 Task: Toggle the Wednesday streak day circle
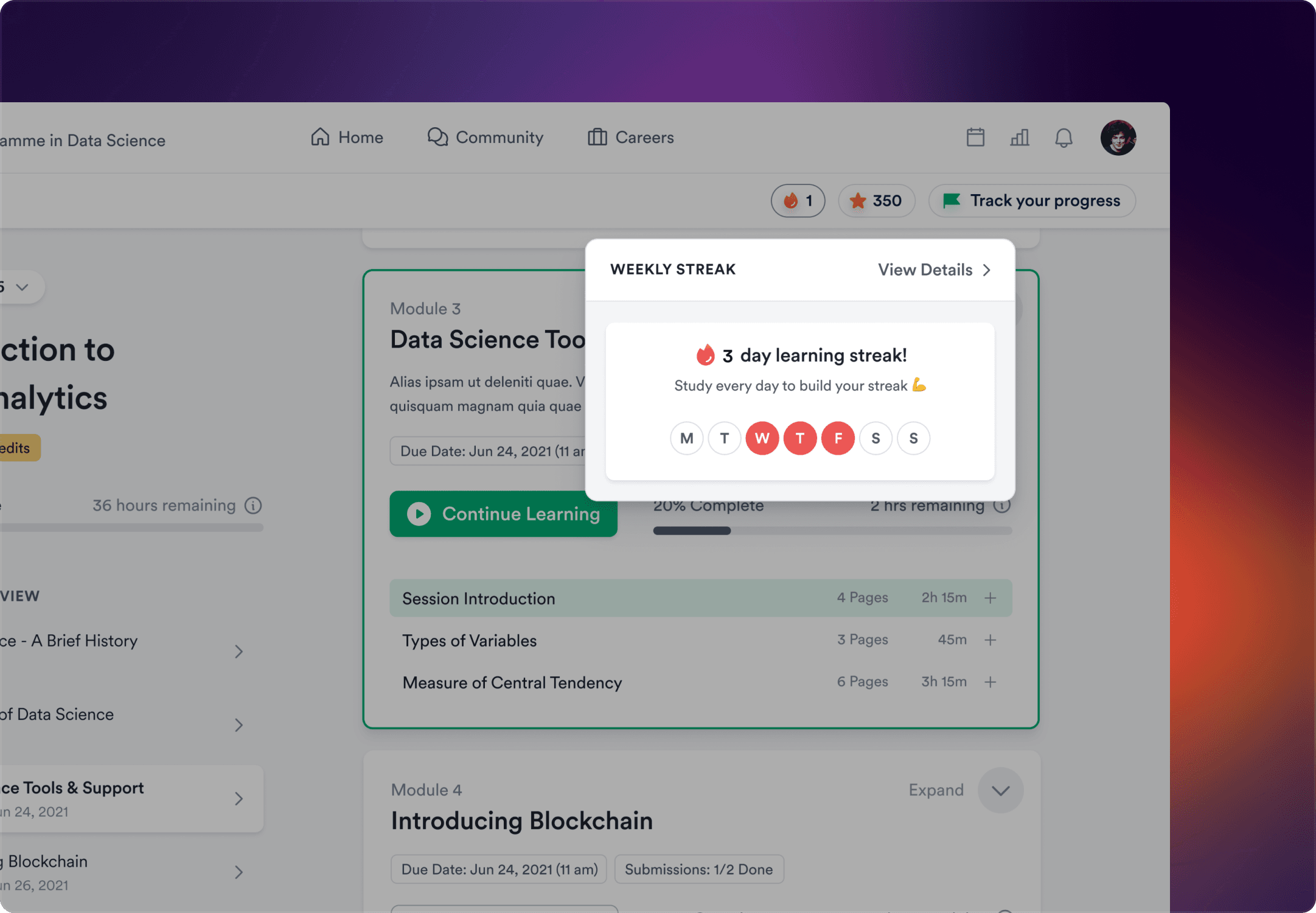(762, 438)
